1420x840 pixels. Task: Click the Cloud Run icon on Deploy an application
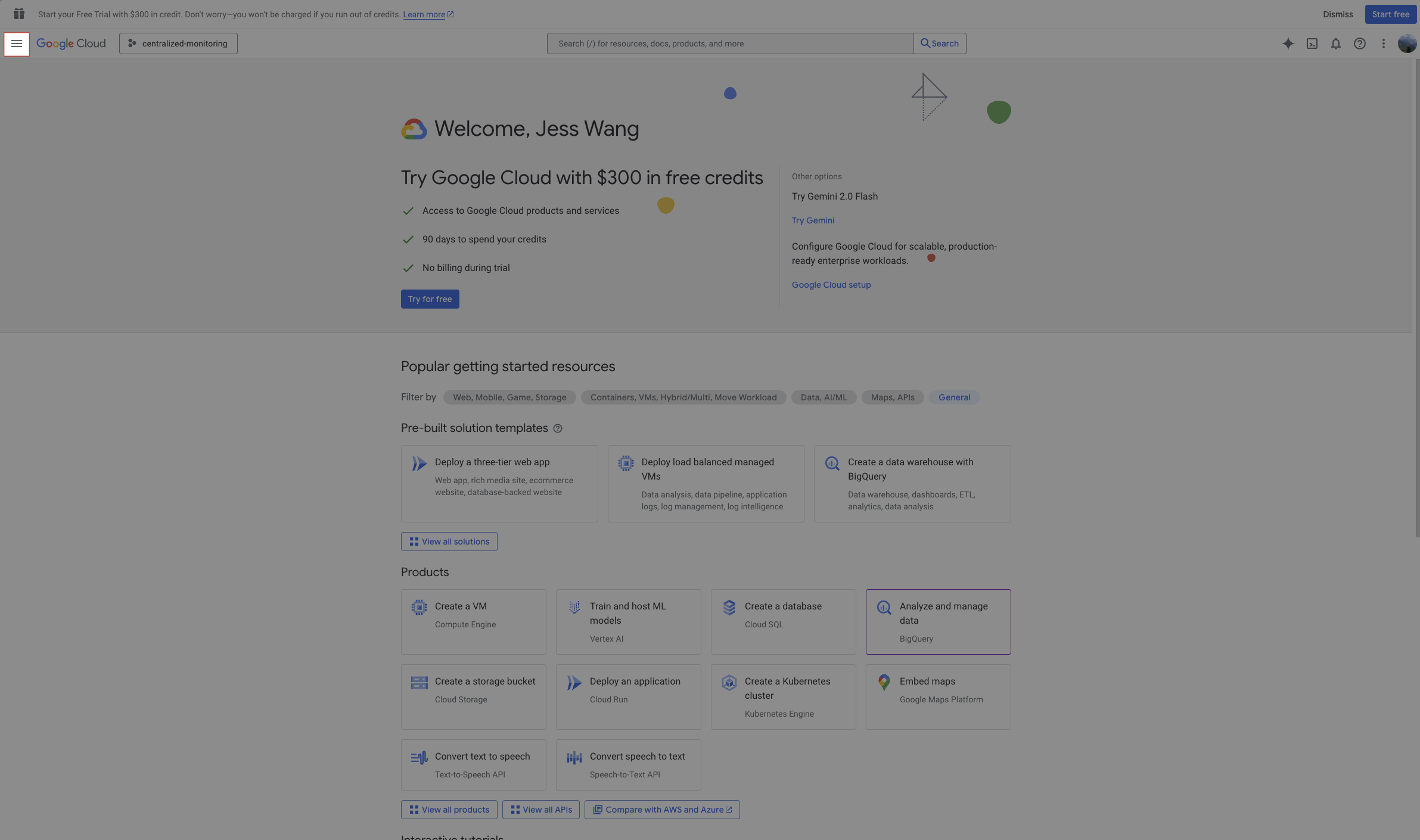tap(574, 683)
